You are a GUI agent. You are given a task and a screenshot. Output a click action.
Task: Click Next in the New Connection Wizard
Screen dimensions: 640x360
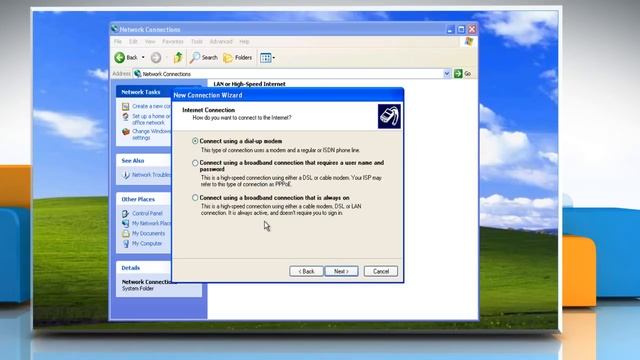tap(341, 271)
